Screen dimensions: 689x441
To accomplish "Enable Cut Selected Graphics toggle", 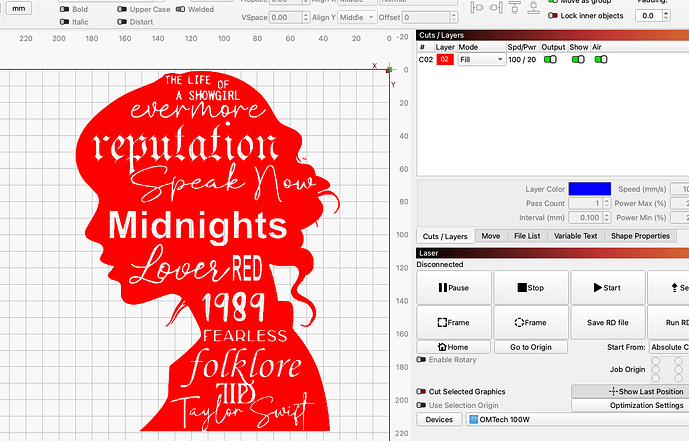I will 421,392.
